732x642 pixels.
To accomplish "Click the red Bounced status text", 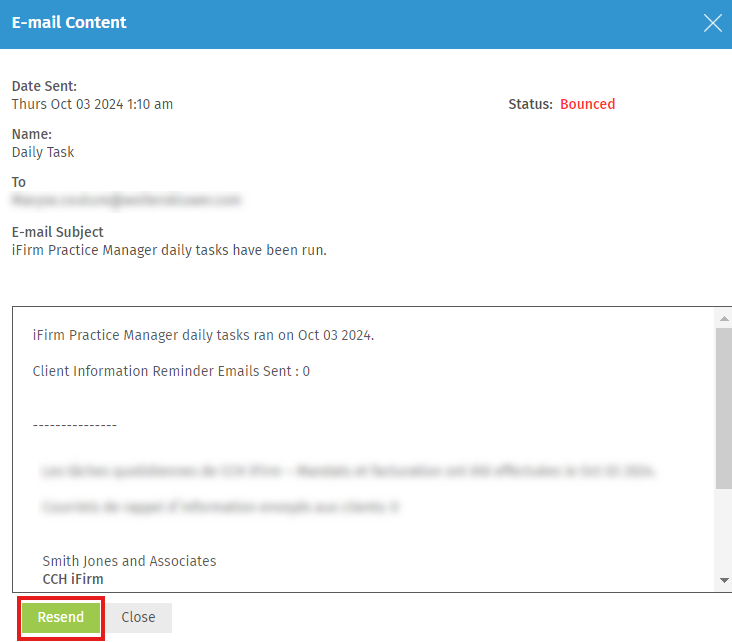I will pyautogui.click(x=587, y=104).
